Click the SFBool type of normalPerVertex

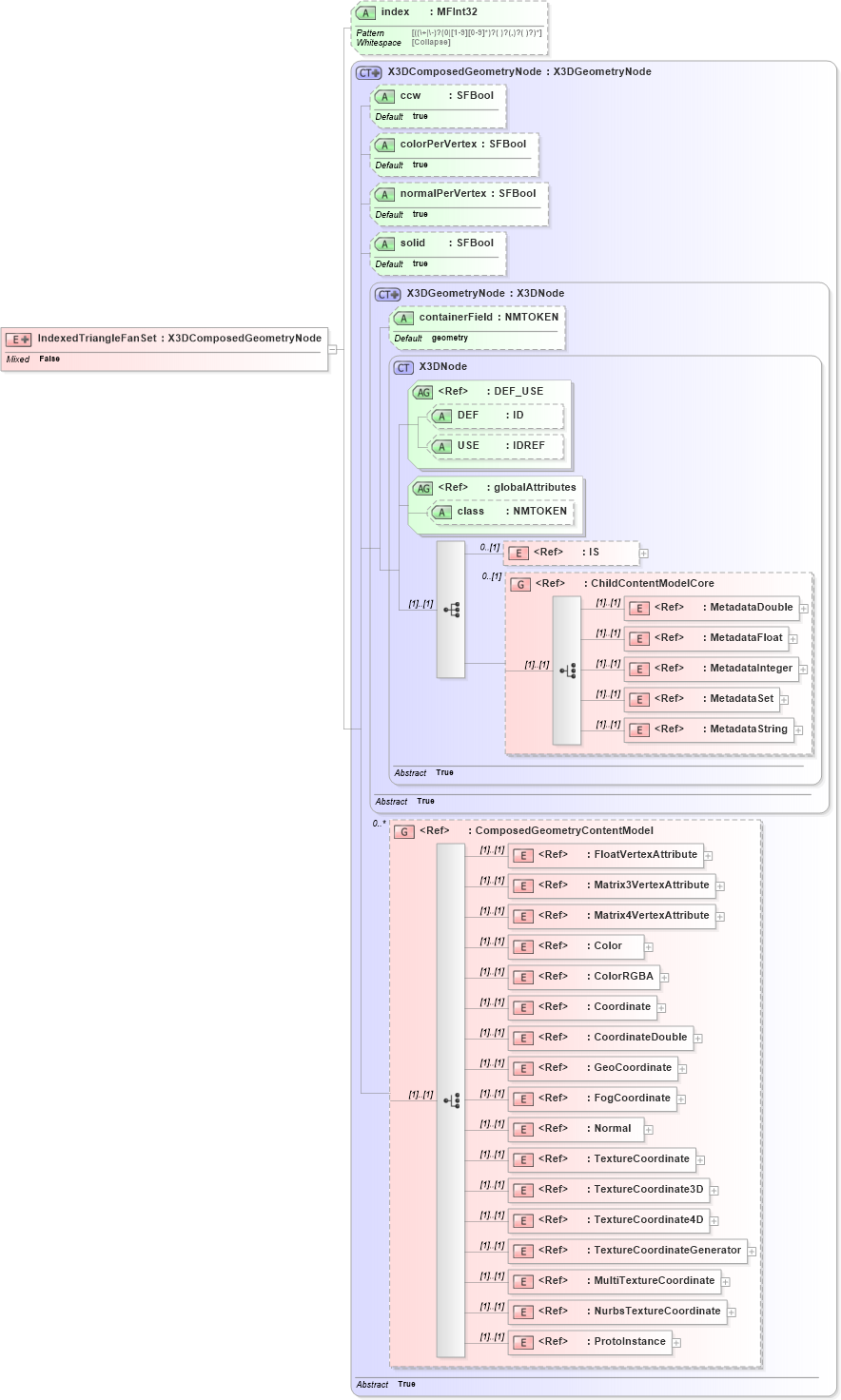[x=518, y=193]
